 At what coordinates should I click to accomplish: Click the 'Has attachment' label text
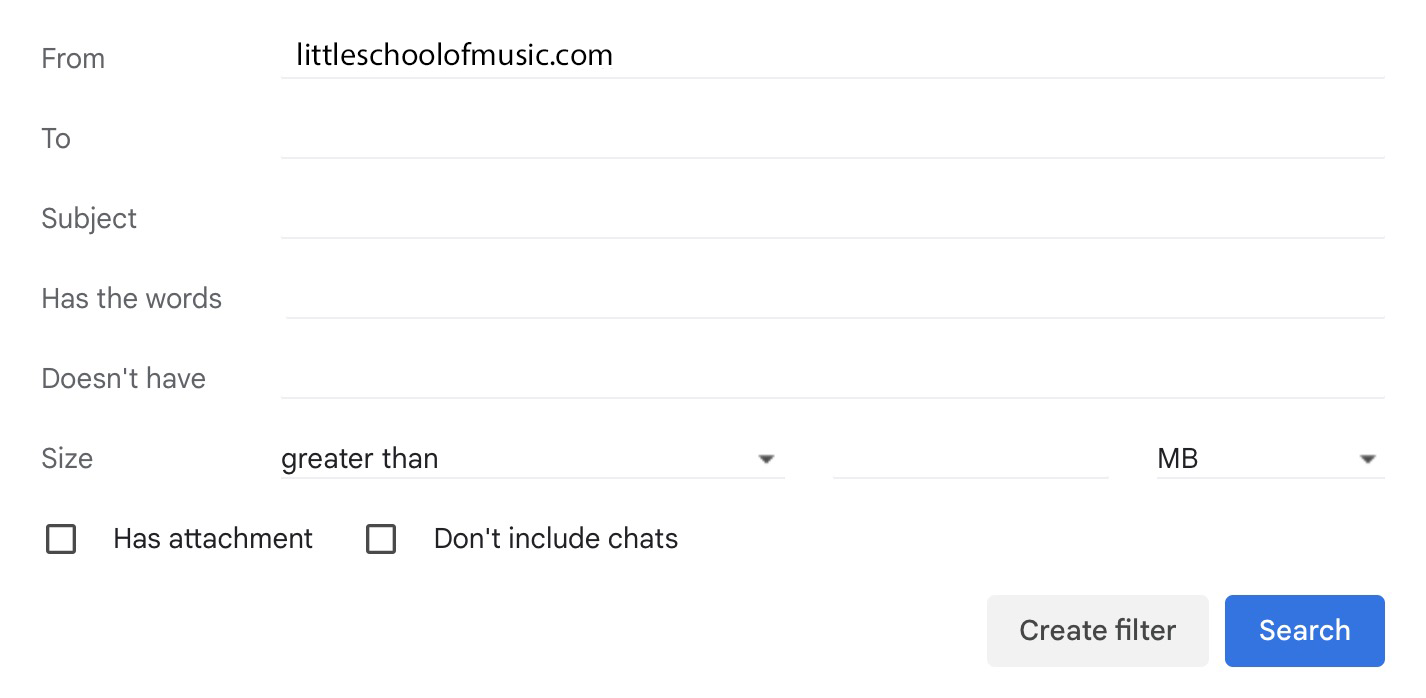click(x=213, y=539)
